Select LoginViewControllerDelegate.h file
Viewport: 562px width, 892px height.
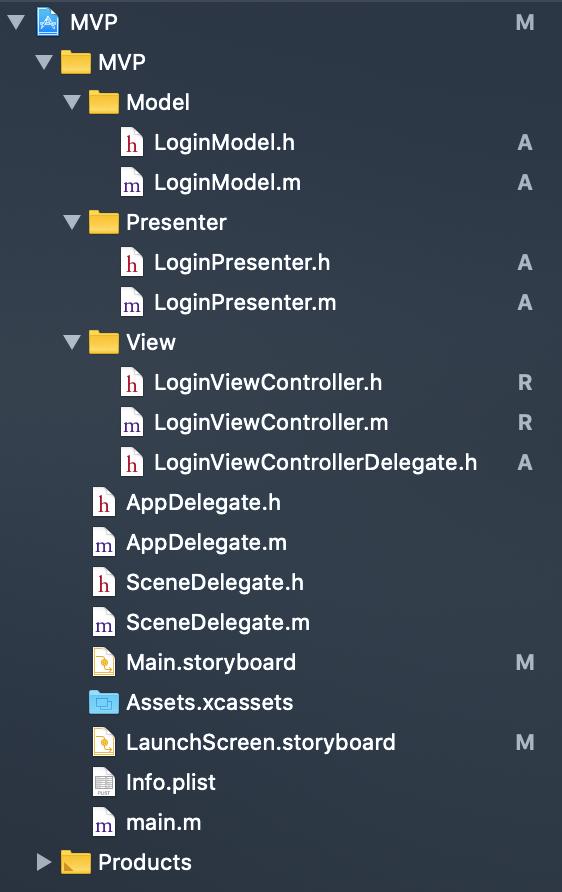316,462
